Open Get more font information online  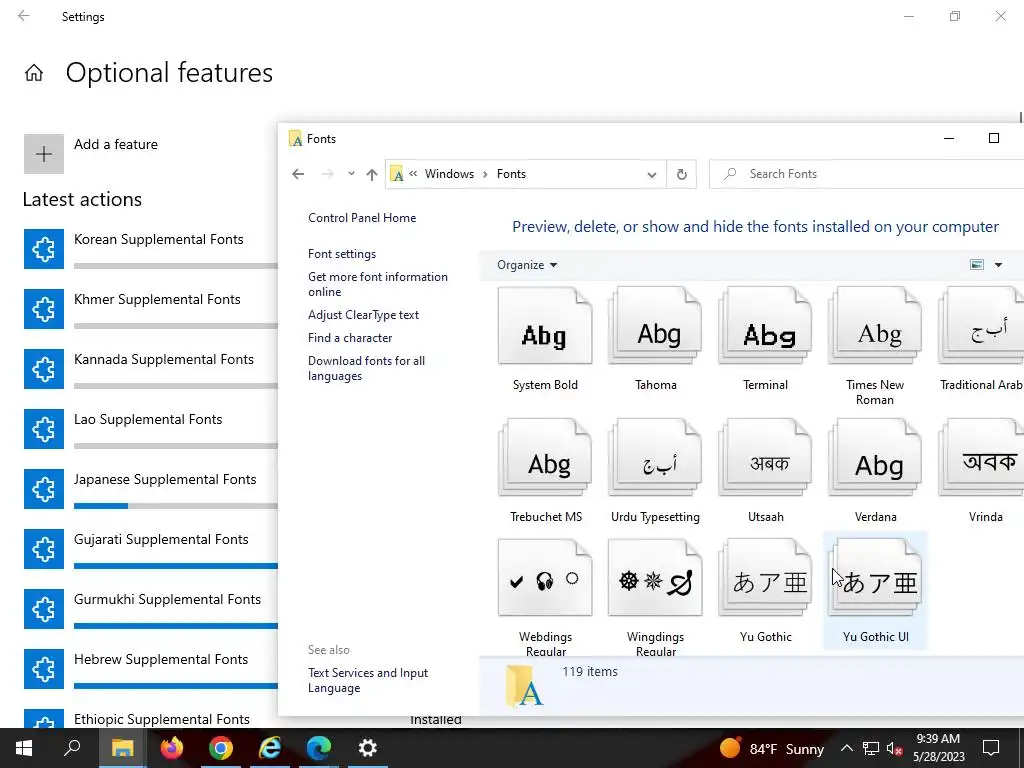tap(377, 284)
